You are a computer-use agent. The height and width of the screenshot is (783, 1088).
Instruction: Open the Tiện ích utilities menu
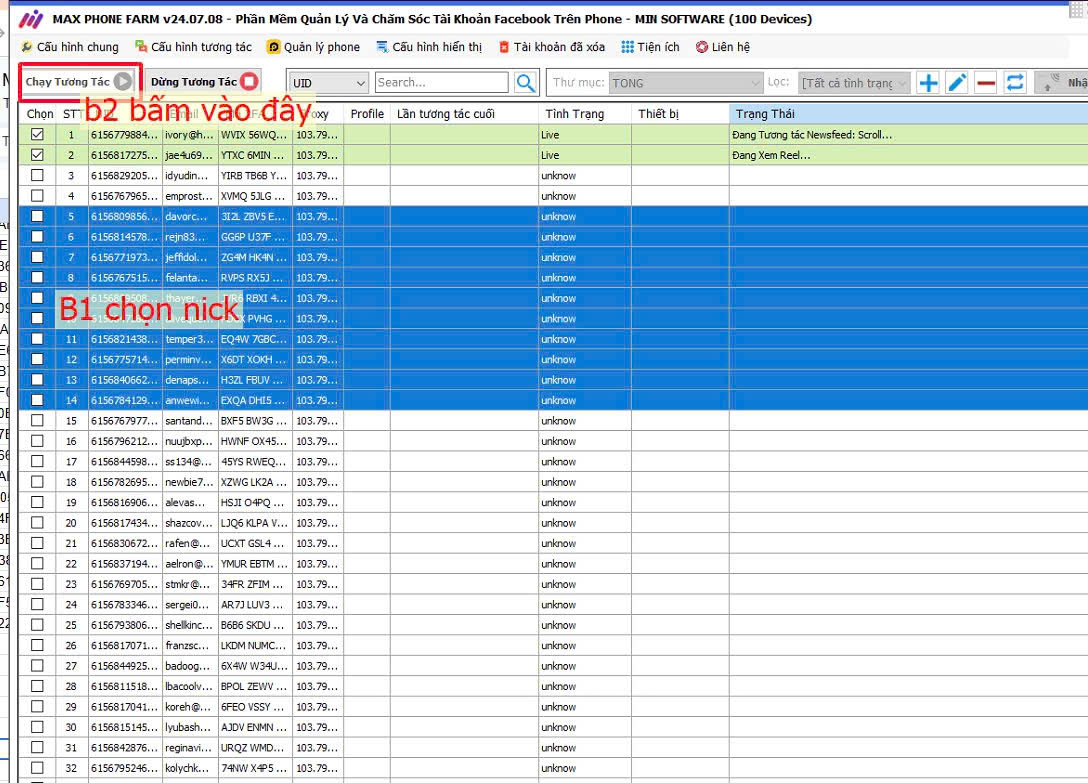(650, 47)
